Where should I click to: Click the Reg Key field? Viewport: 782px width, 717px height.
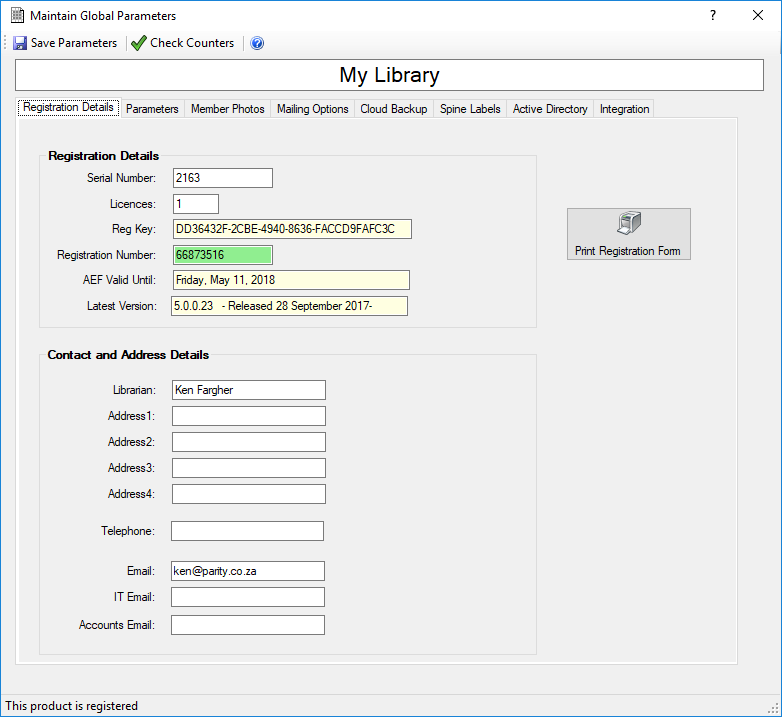pos(292,229)
